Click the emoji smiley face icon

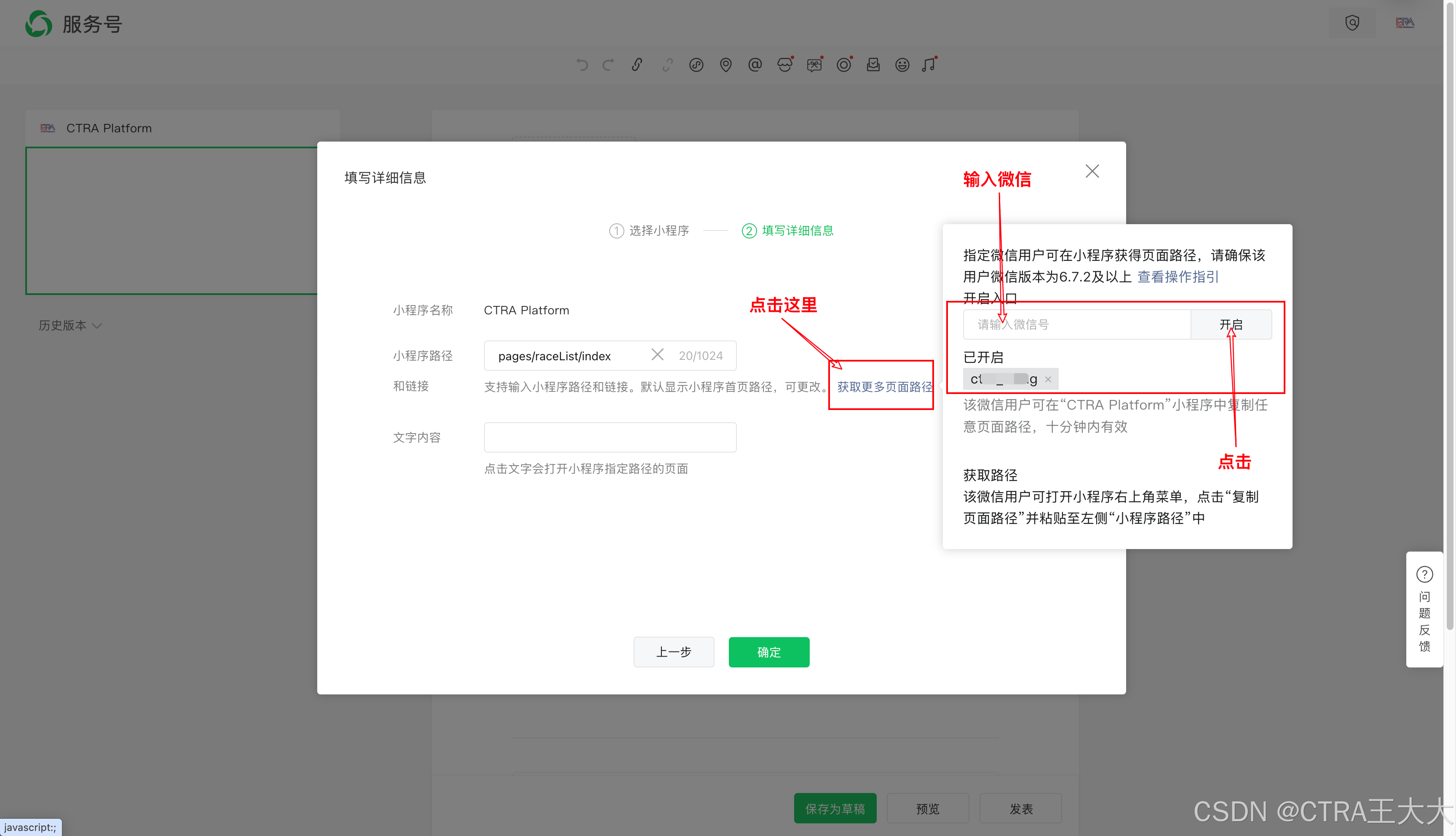click(x=902, y=65)
